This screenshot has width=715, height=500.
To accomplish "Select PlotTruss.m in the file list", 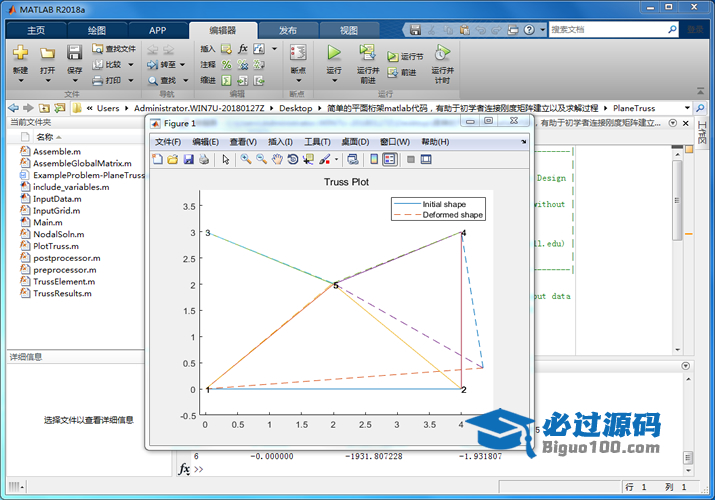I will click(56, 246).
